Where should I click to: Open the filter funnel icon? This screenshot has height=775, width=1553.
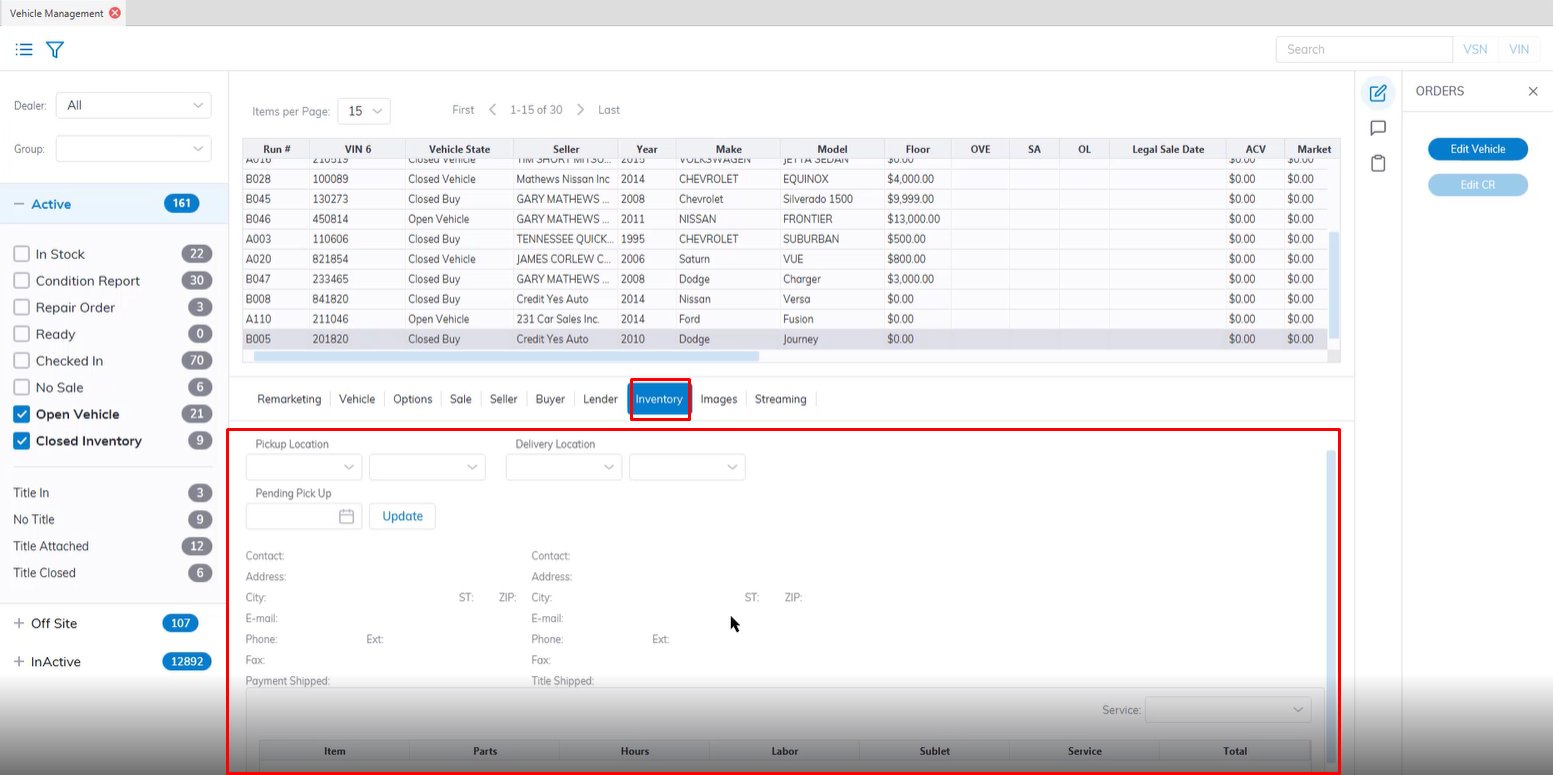[x=55, y=49]
